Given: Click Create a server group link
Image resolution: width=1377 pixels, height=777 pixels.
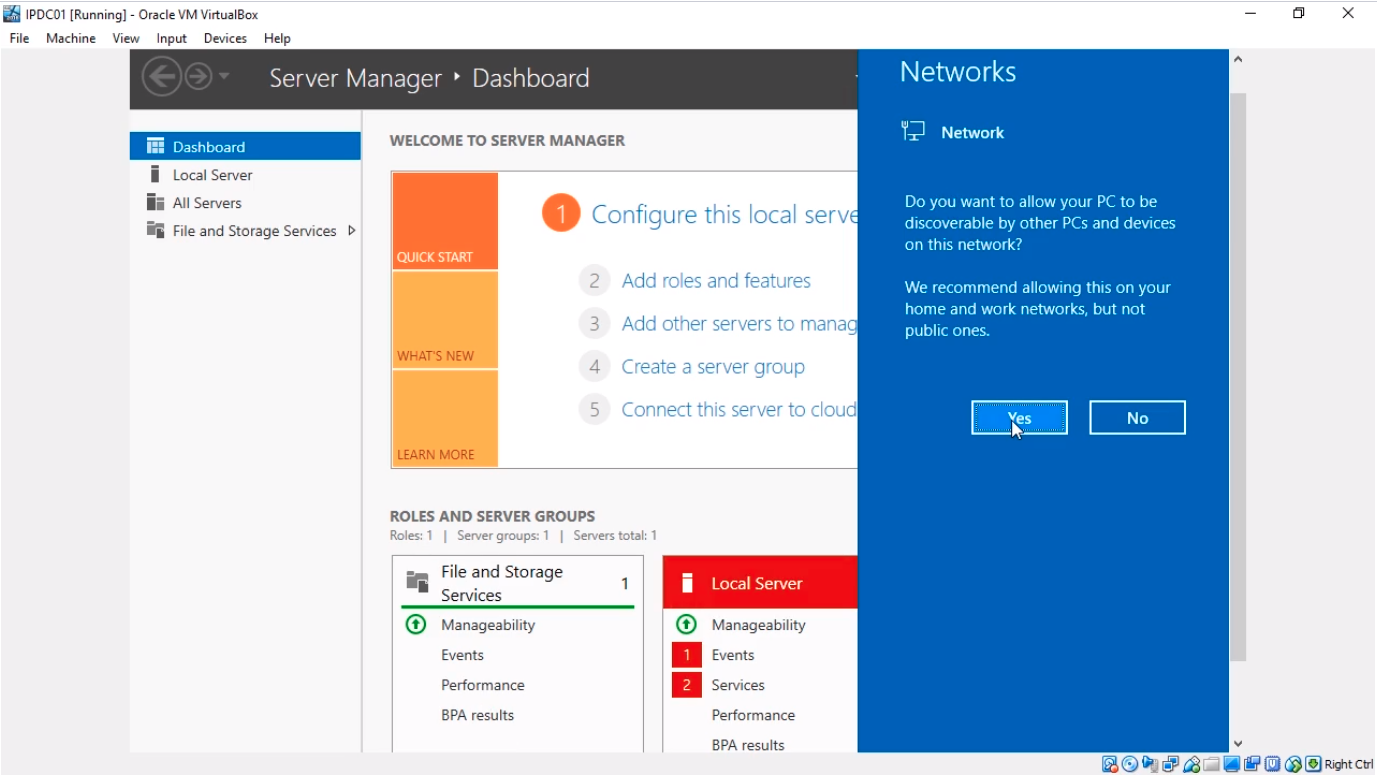Looking at the screenshot, I should (713, 367).
